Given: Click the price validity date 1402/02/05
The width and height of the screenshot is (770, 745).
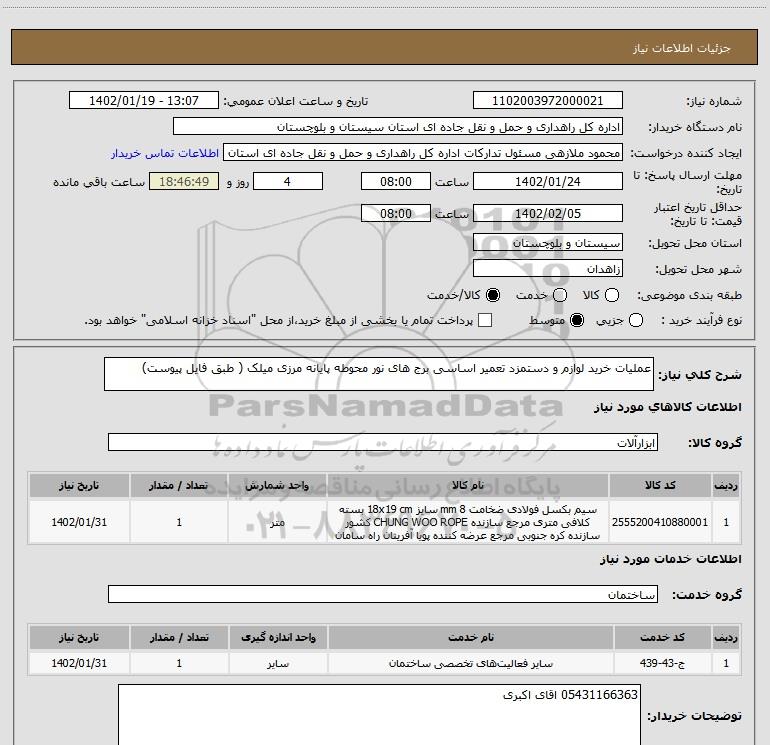Looking at the screenshot, I should [x=548, y=213].
